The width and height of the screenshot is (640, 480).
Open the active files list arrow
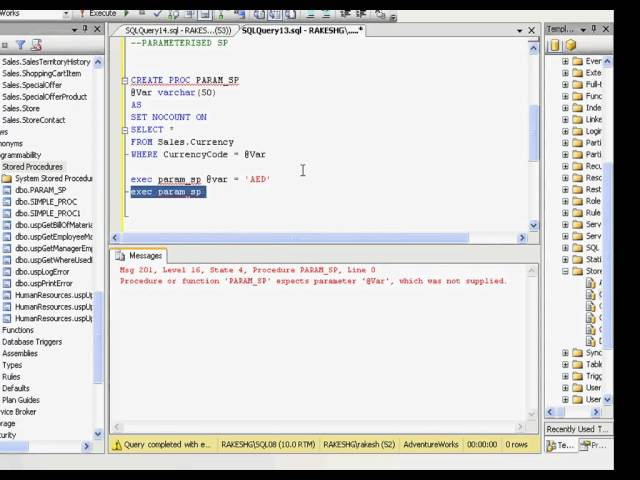coord(520,31)
